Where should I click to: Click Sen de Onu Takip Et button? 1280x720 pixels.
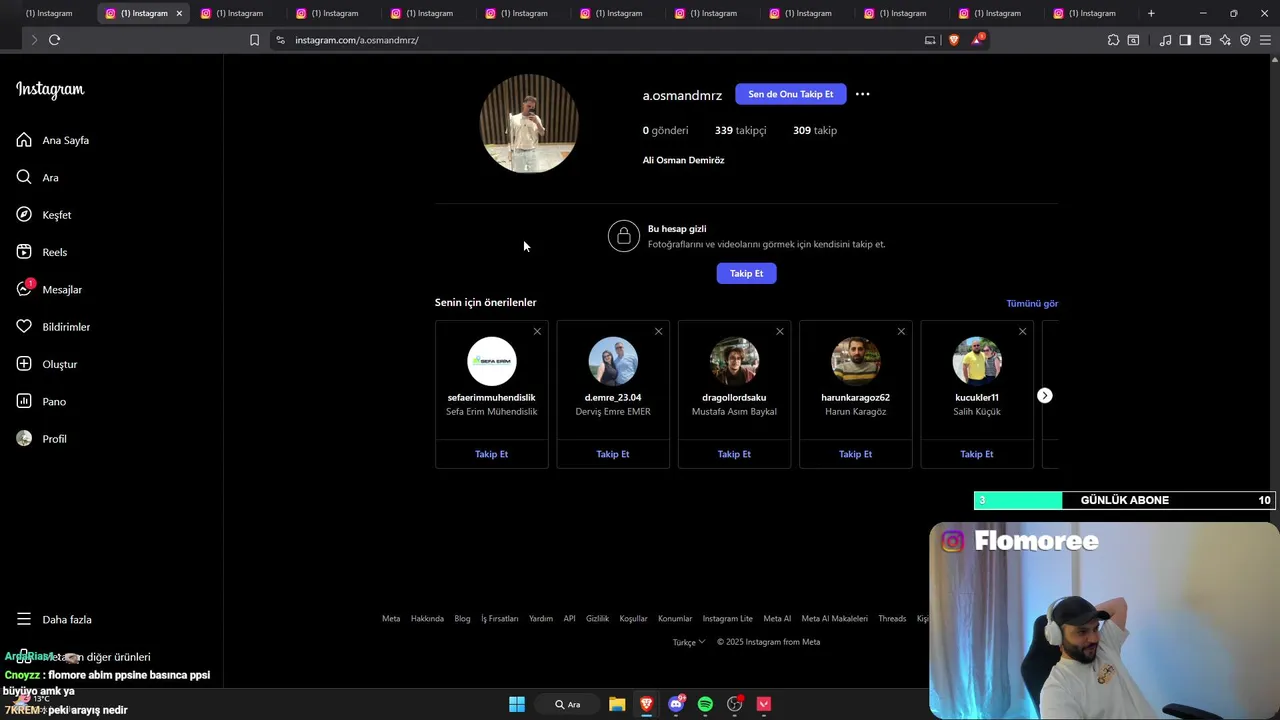point(790,94)
